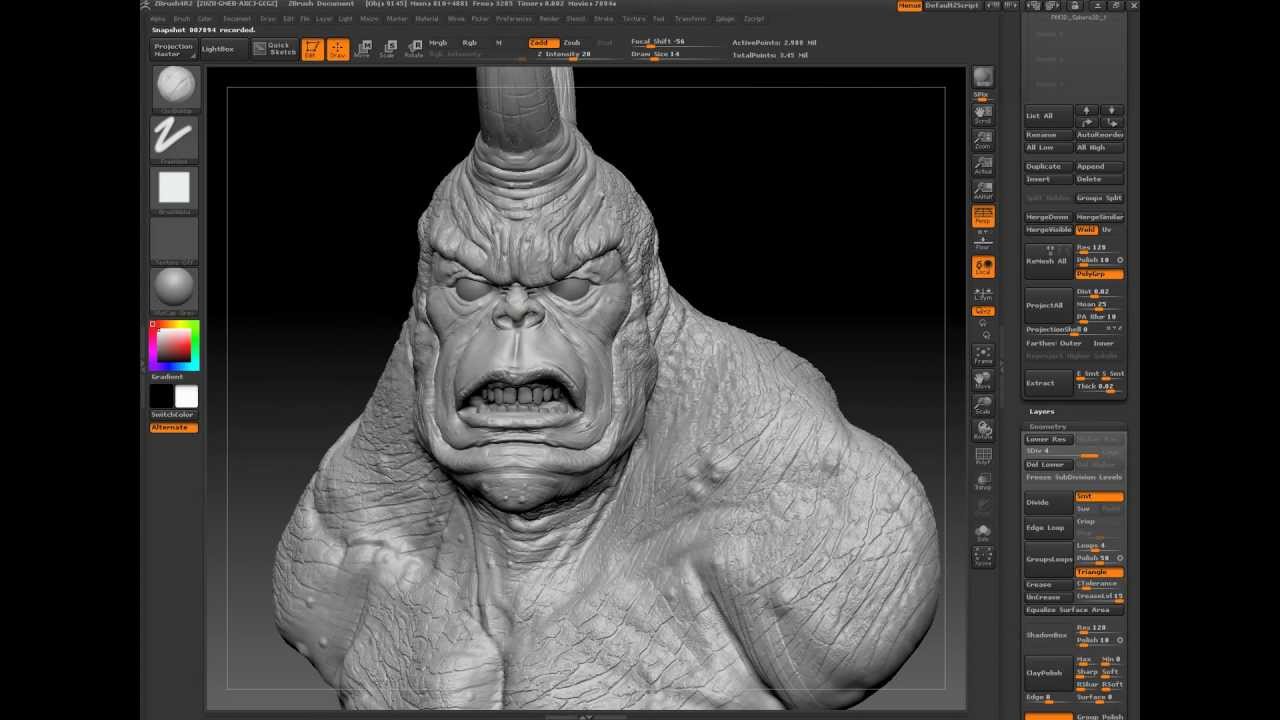This screenshot has width=1280, height=720.
Task: Click the PolyF wireframe icon
Action: coord(983,457)
